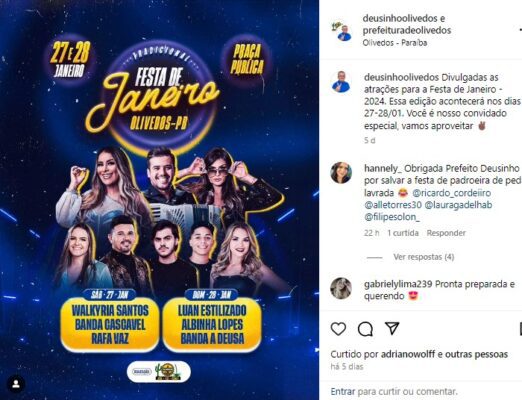Viewport: 522px width, 400px height.
Task: Open the post author's profile picture in header
Action: point(341,31)
